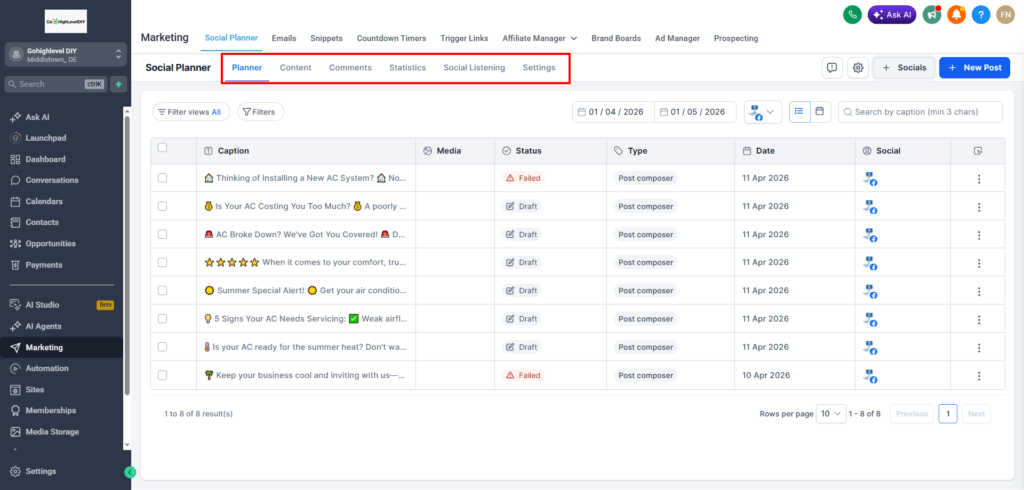Click Facebook social icon in Keep your business row
Screen dimensions: 1024x490
point(869,376)
